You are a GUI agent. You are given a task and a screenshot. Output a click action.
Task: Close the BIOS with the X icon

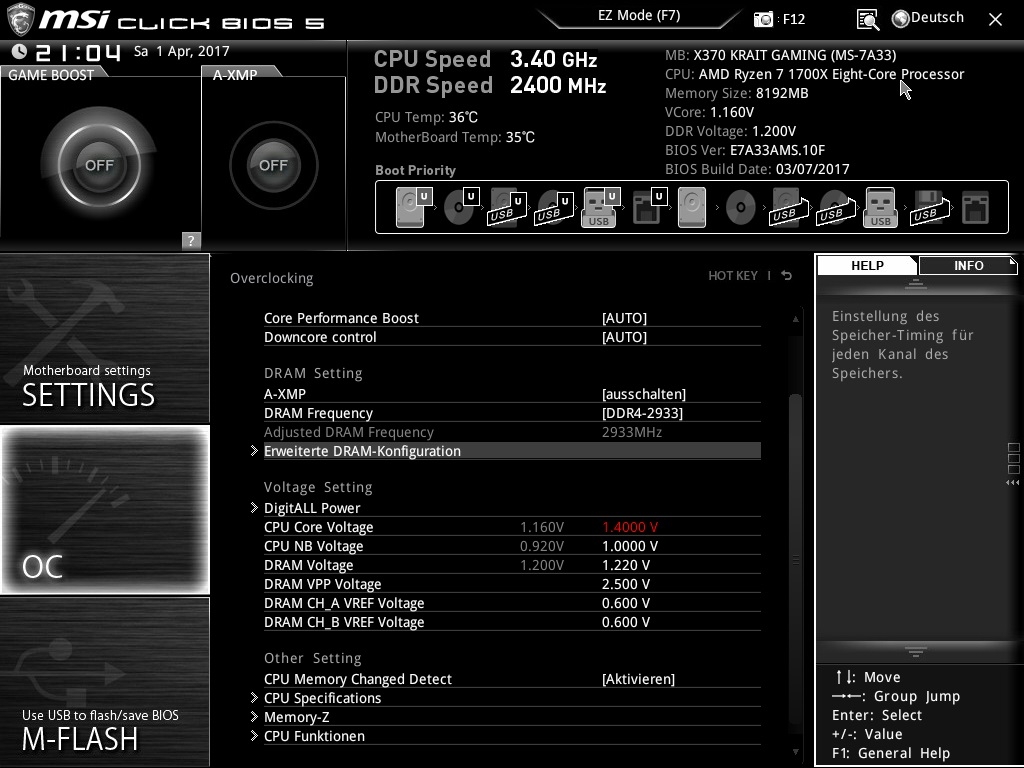[x=995, y=20]
